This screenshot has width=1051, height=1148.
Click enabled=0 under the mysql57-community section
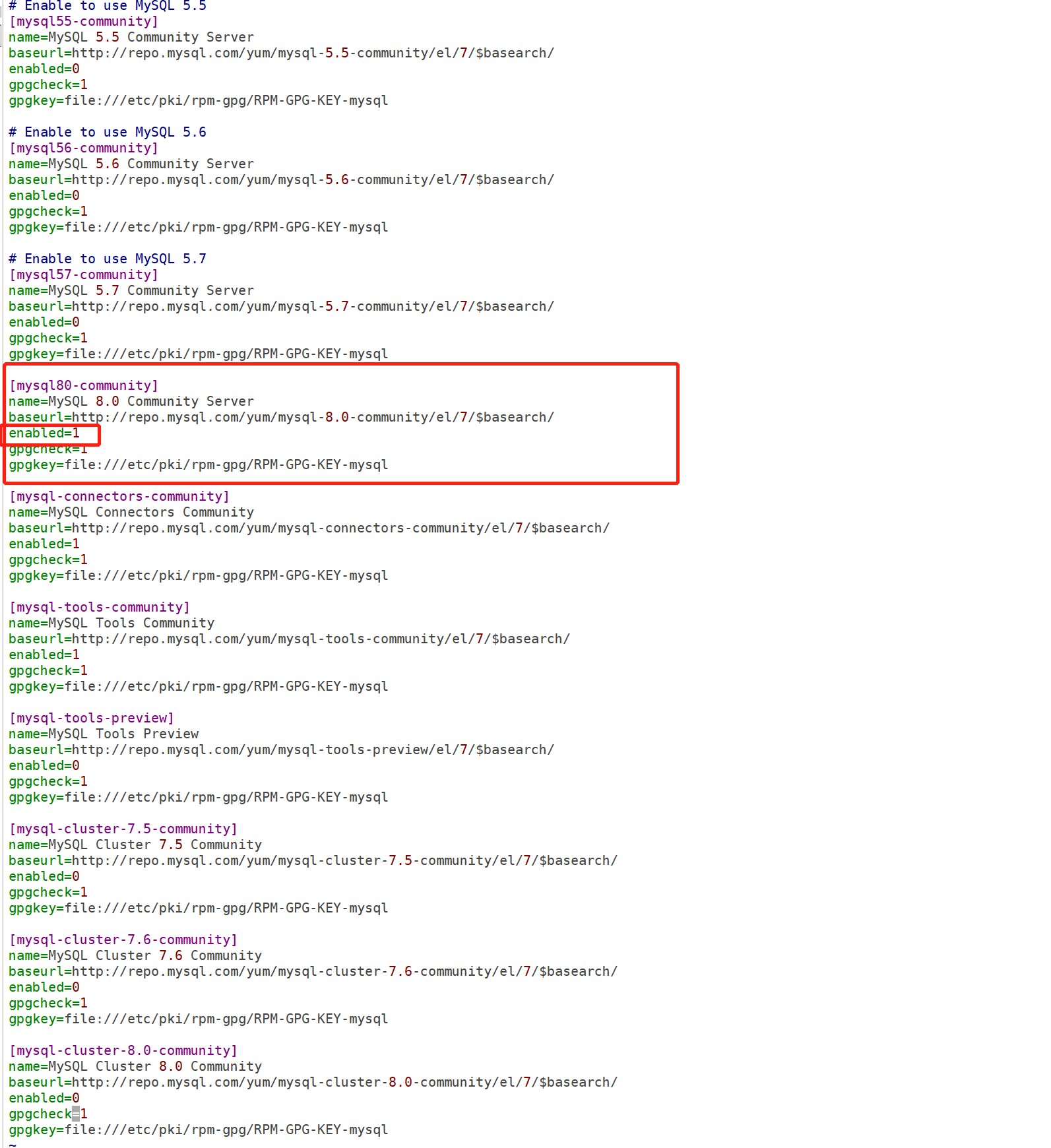pyautogui.click(x=44, y=322)
